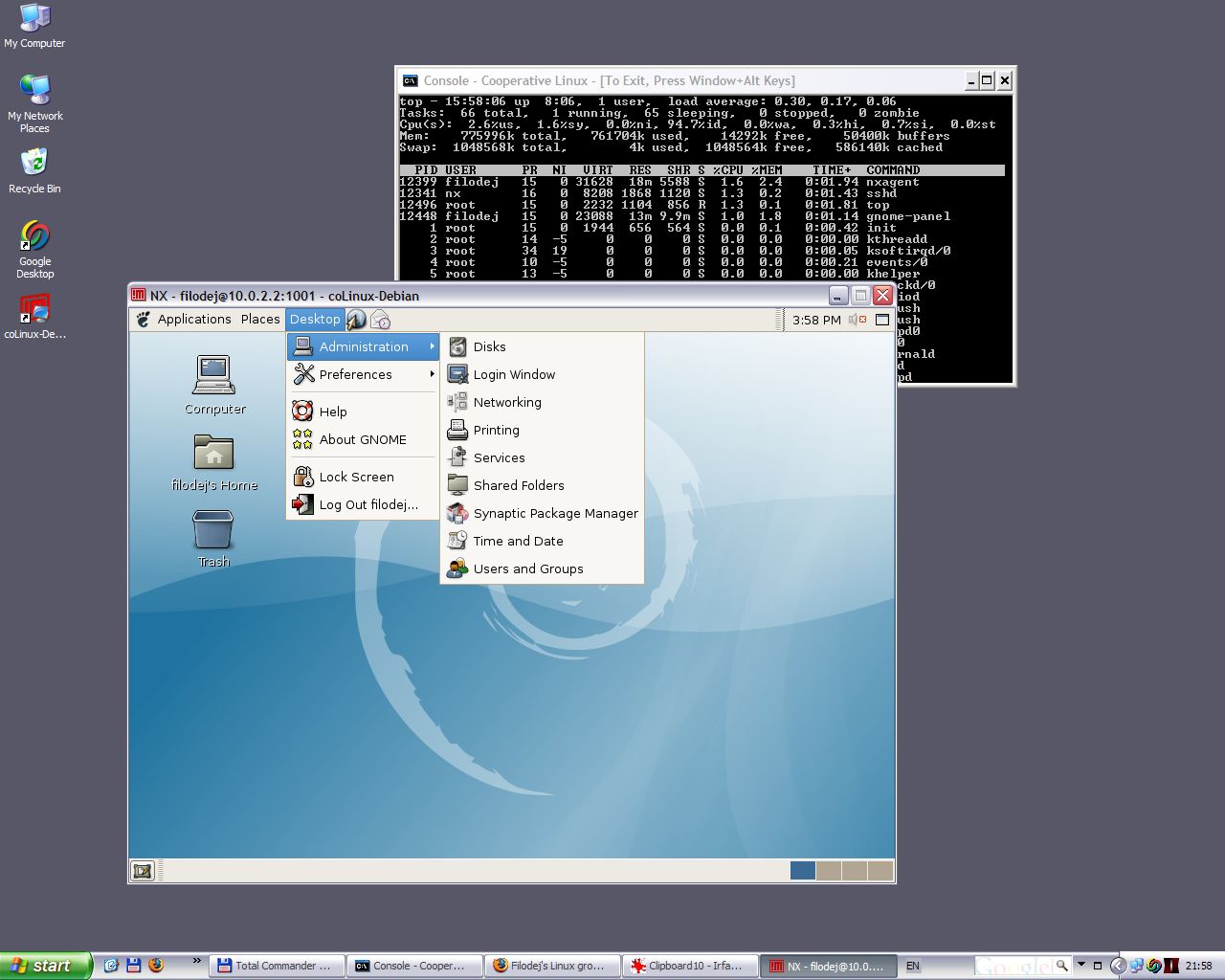The width and height of the screenshot is (1225, 980).
Task: Expand the quick launch overflow chevron
Action: point(197,961)
